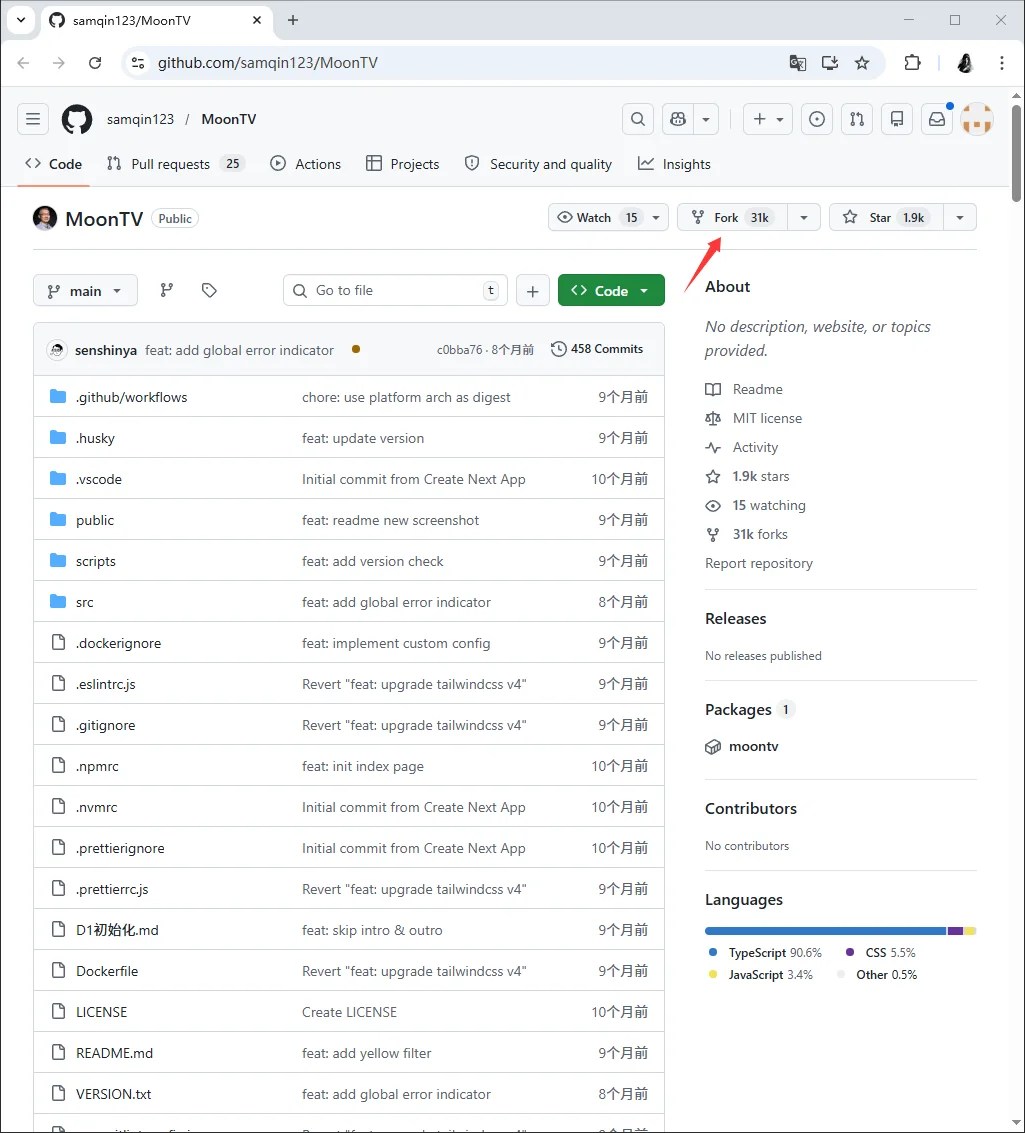Open the Insights tab
Image resolution: width=1025 pixels, height=1133 pixels.
click(x=675, y=164)
